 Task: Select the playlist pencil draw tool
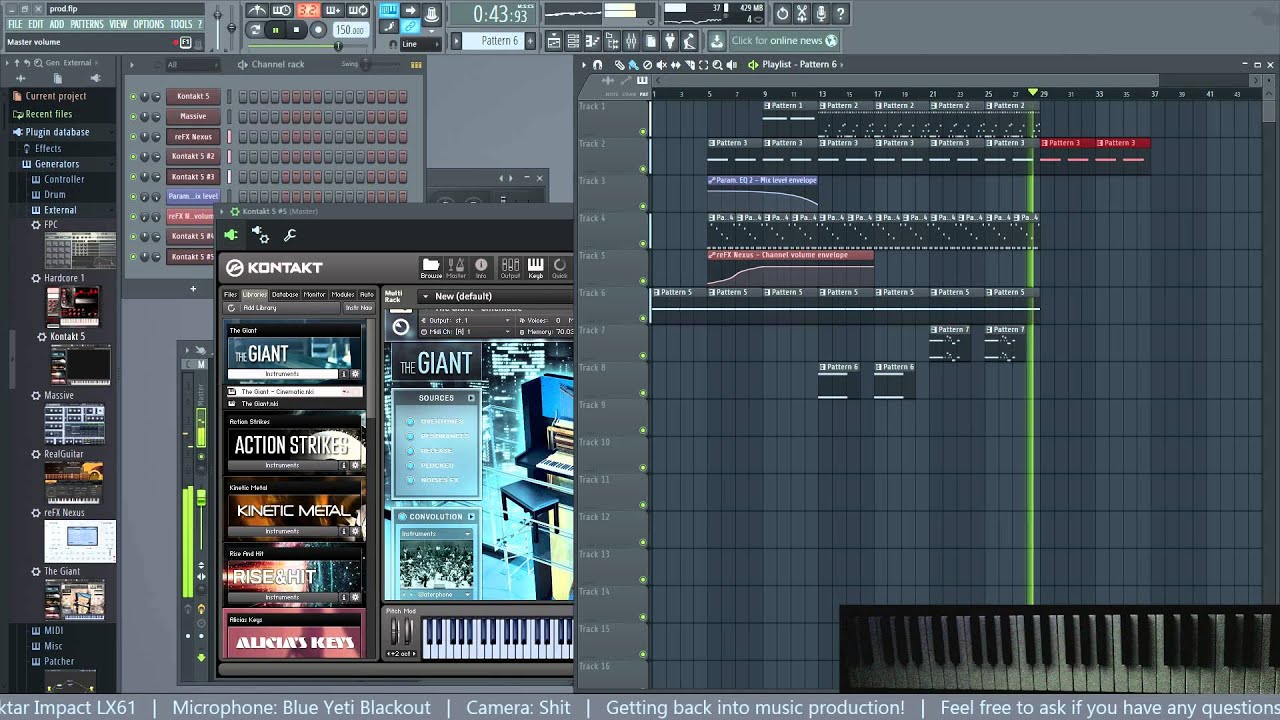tap(619, 64)
